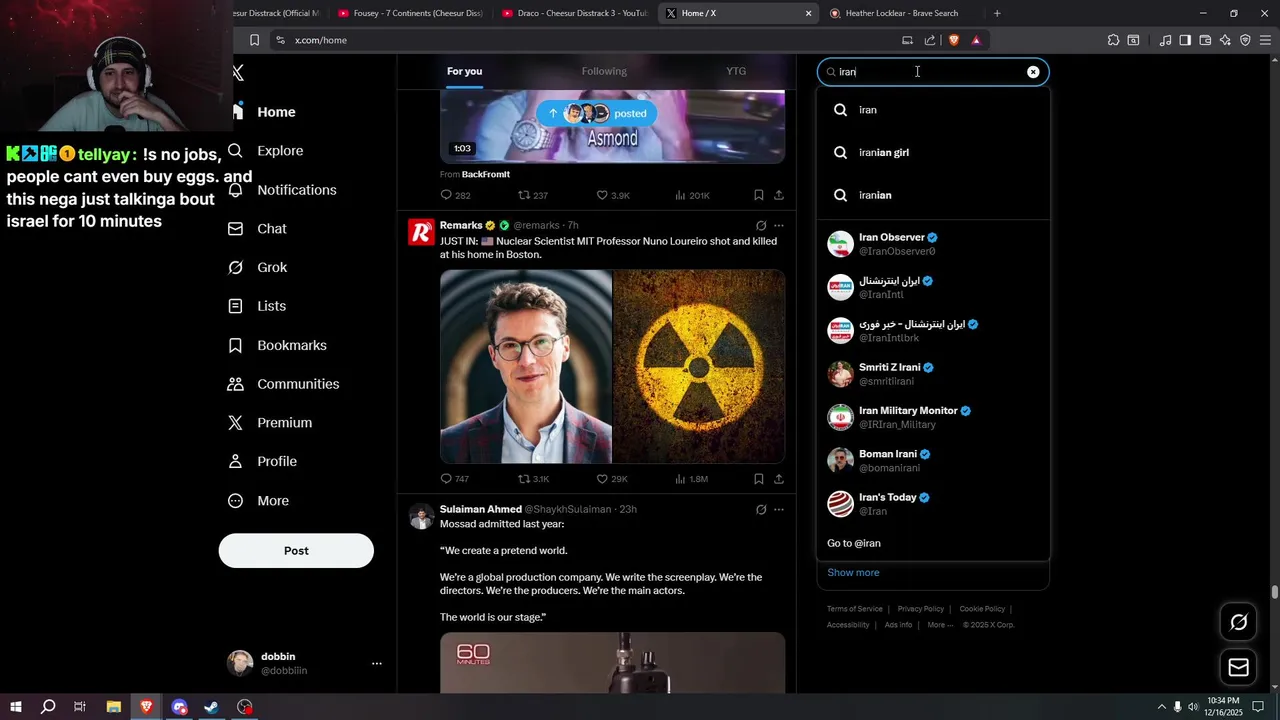Switch to the 'Following' tab
Screen dimensions: 1280x720
pyautogui.click(x=604, y=71)
